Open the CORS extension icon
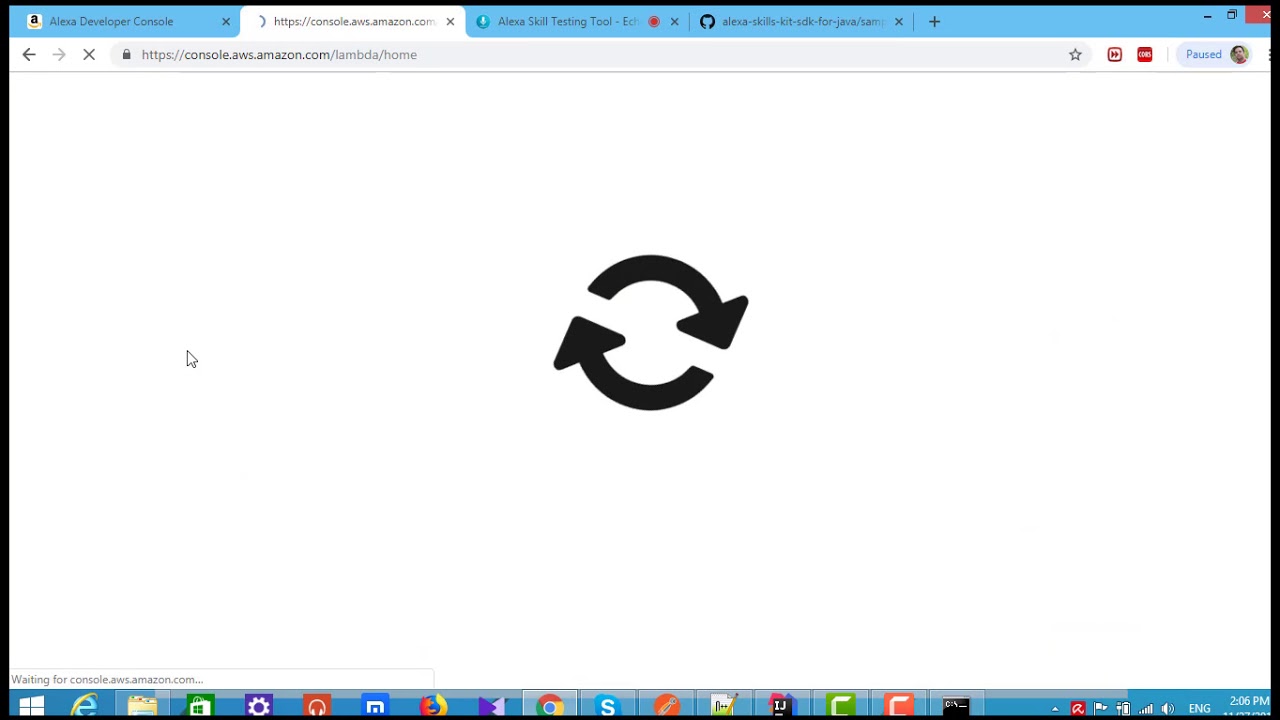Screen dimensions: 1280x720 1145,55
